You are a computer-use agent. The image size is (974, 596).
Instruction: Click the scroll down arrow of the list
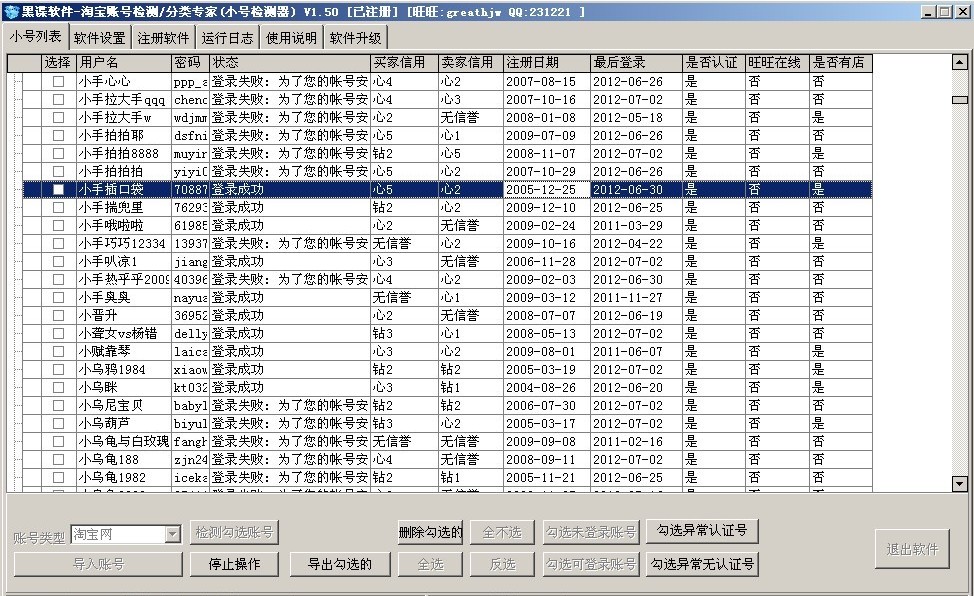pyautogui.click(x=960, y=484)
